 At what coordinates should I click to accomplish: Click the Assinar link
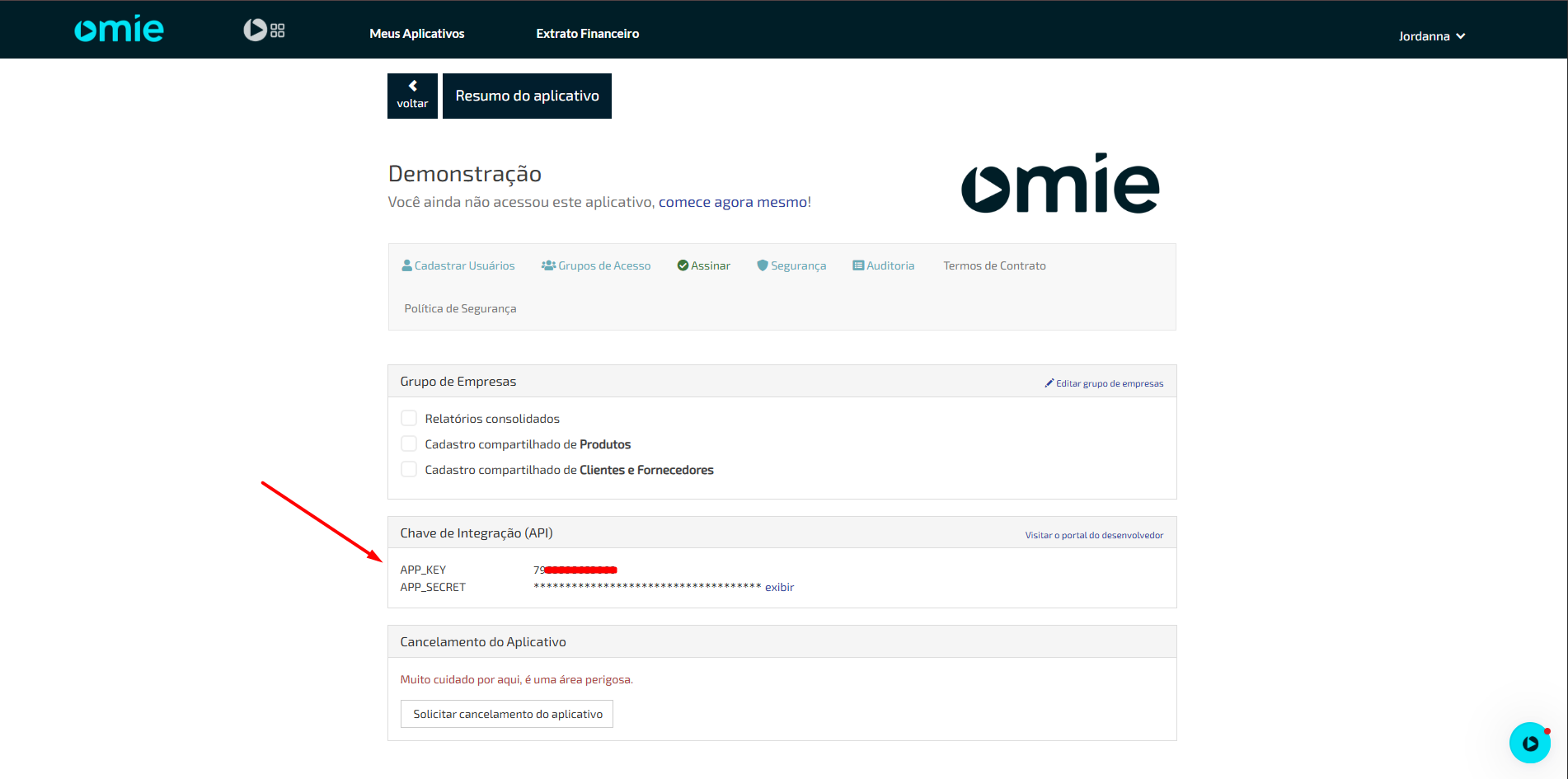point(711,265)
